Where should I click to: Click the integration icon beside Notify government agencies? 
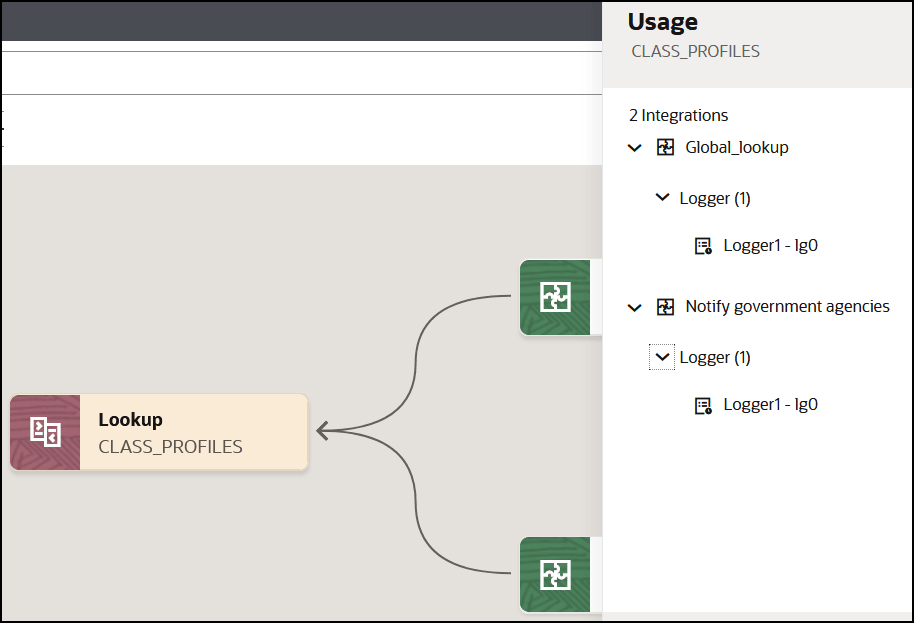(x=665, y=307)
